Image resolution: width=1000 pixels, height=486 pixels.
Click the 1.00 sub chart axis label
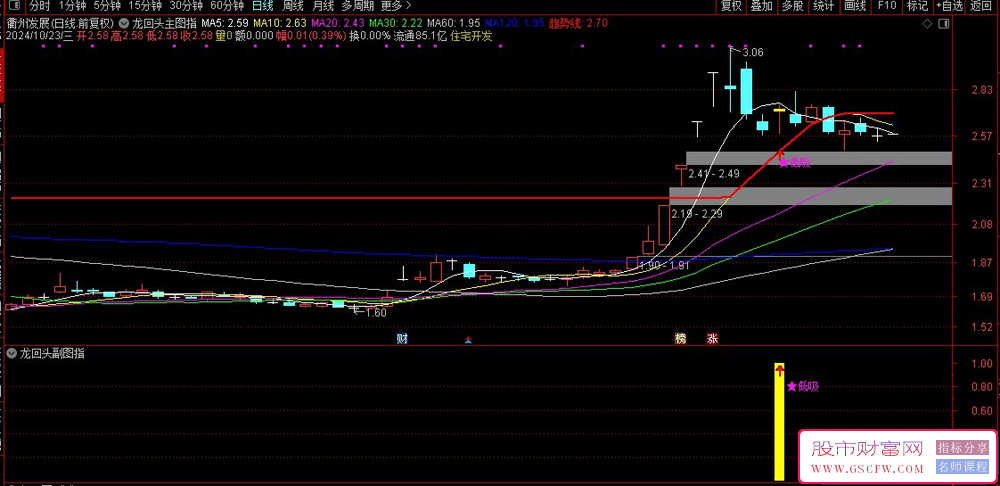(x=981, y=363)
